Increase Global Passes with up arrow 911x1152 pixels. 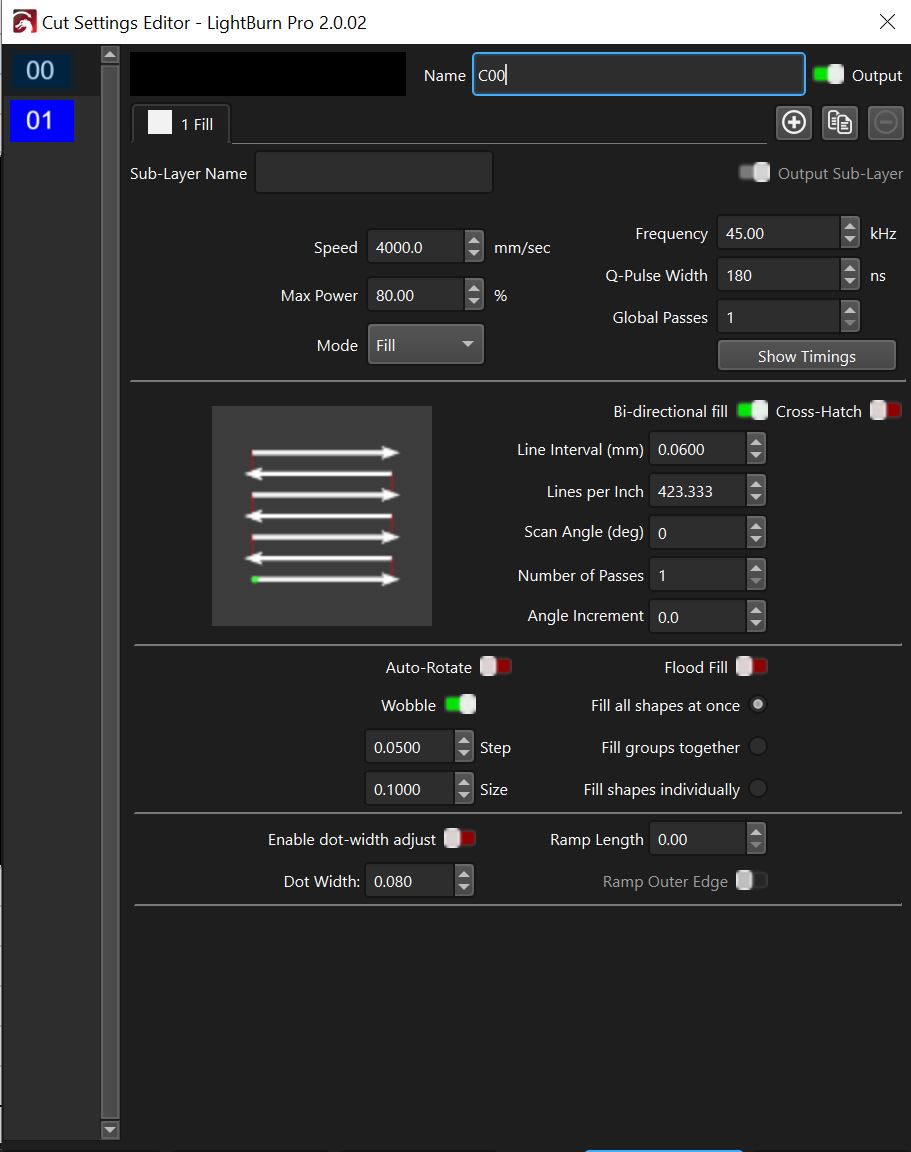click(x=850, y=309)
